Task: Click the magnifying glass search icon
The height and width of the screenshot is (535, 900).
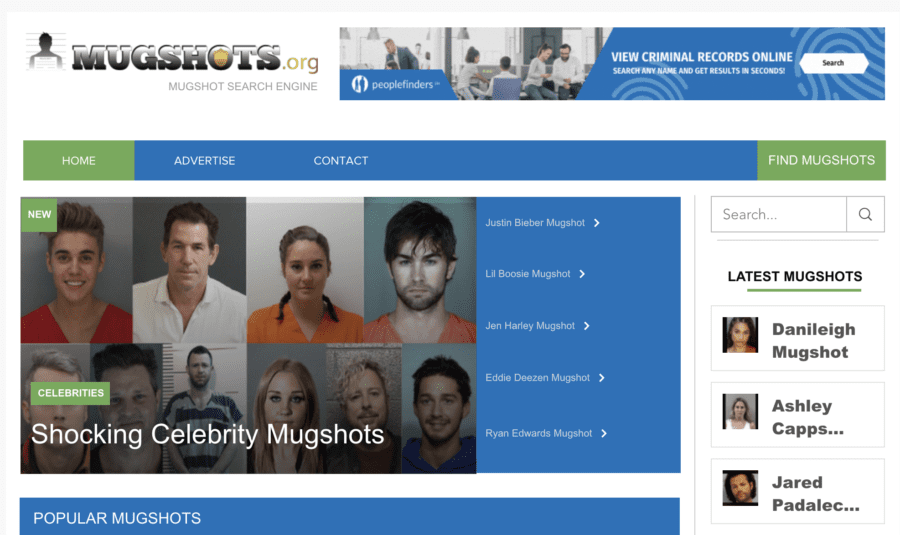Action: 865,214
